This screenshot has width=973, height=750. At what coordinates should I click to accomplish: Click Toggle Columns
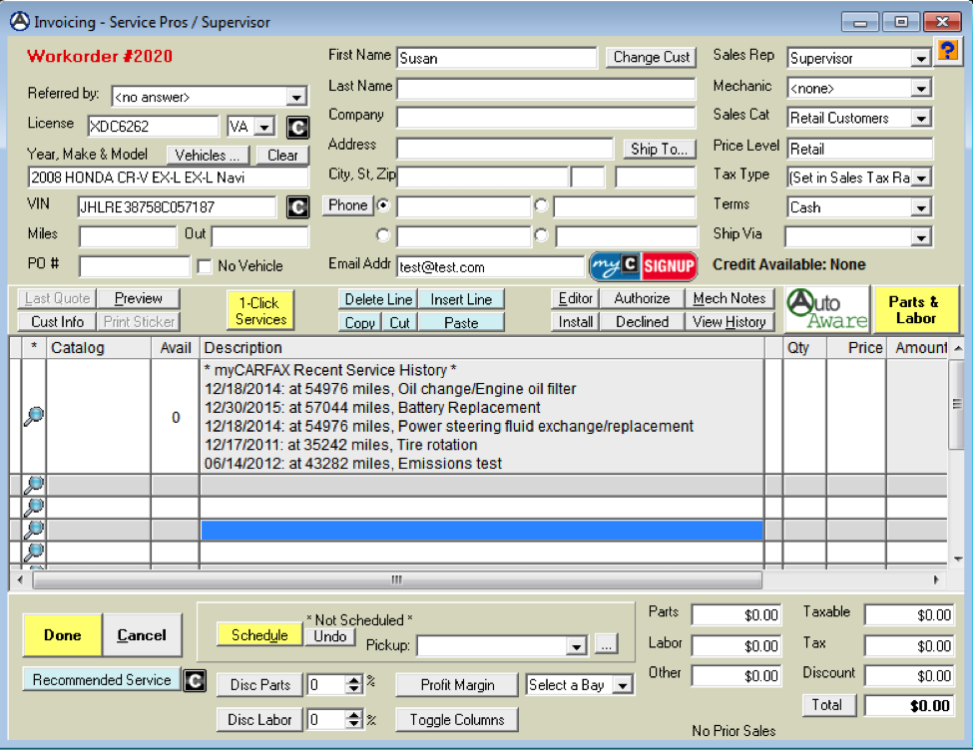(457, 720)
